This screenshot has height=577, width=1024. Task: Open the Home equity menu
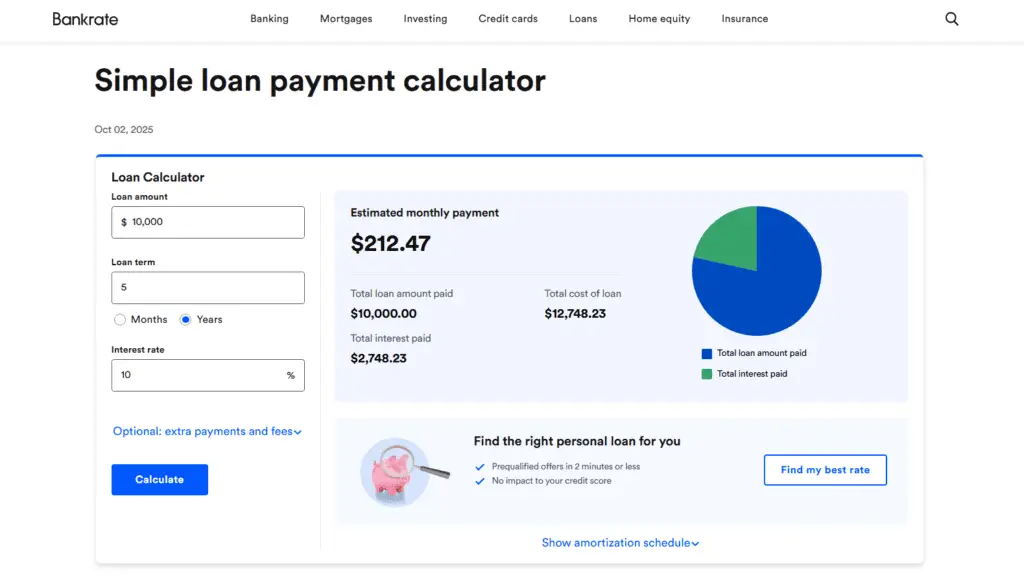coord(658,18)
